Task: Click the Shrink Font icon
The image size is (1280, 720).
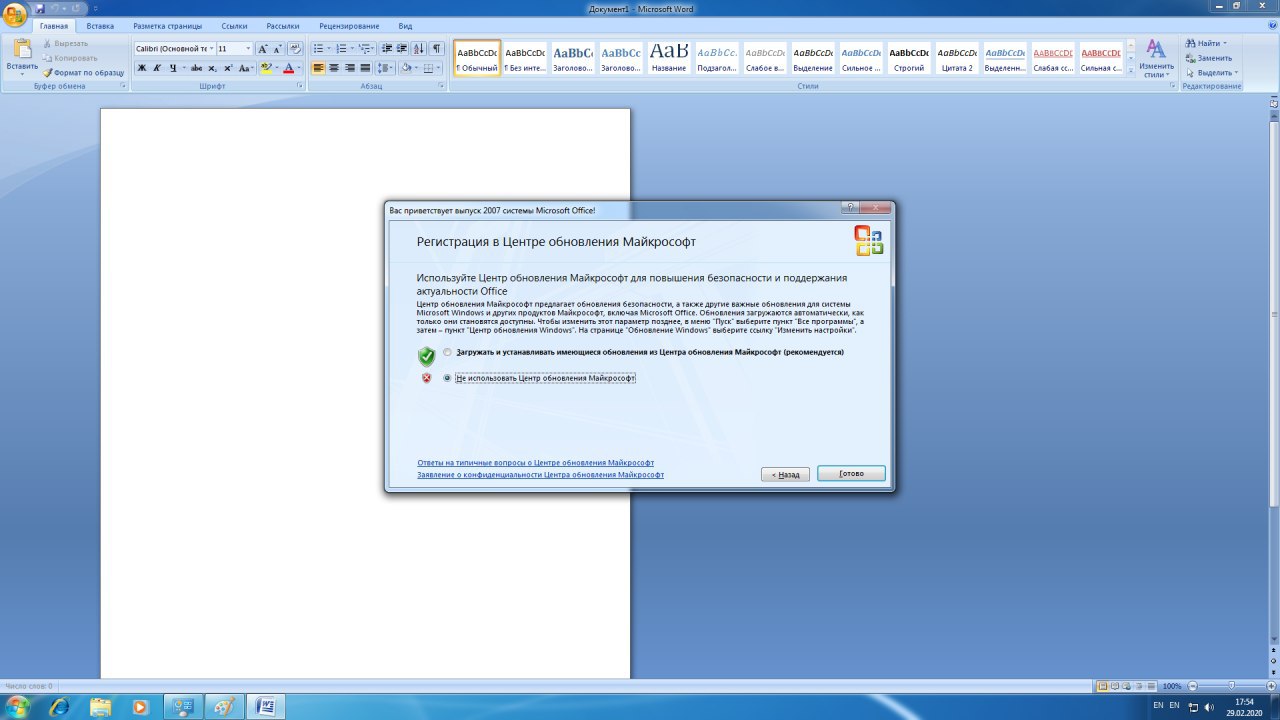Action: pyautogui.click(x=278, y=48)
